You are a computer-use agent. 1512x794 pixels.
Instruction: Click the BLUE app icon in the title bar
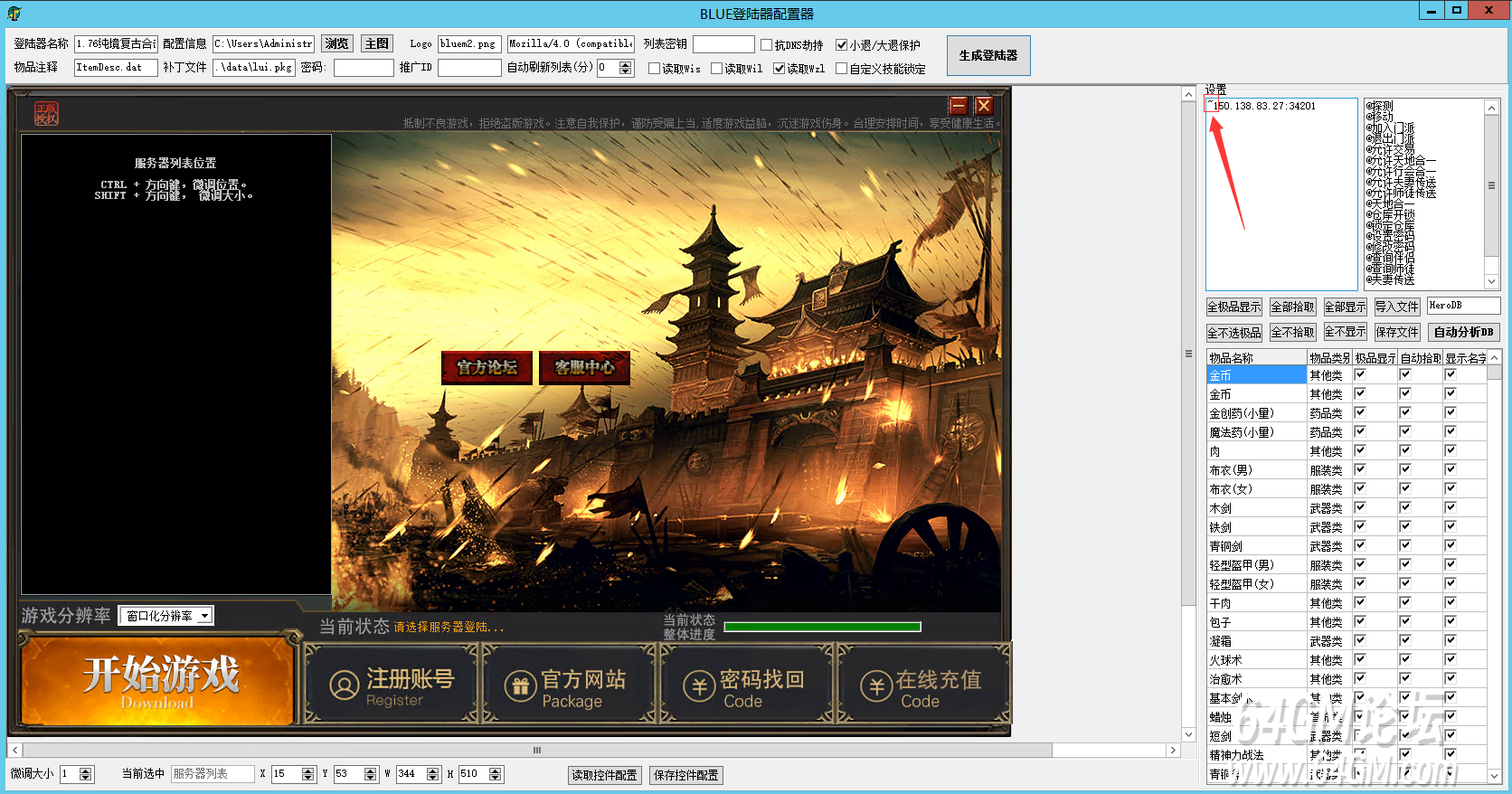tap(14, 14)
